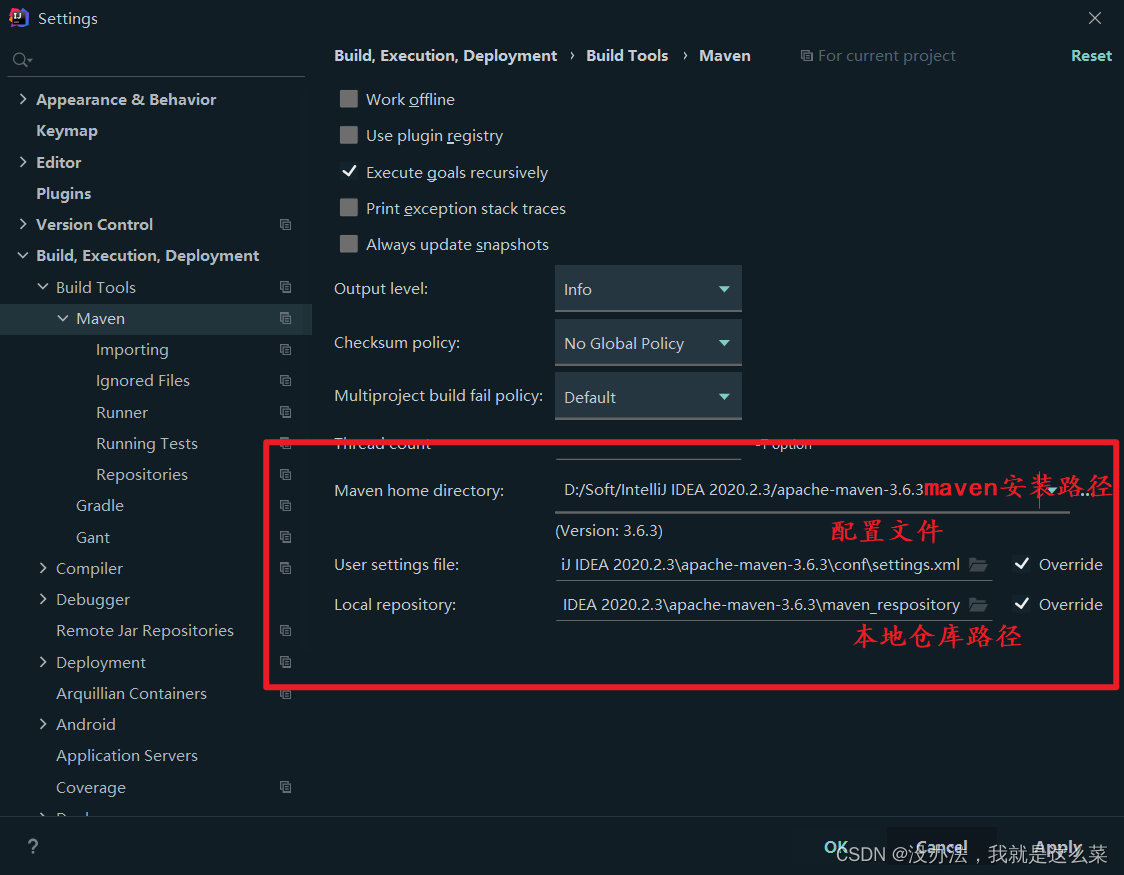Click project-level icon next to Remote Jar Repositories
The width and height of the screenshot is (1124, 875).
285,631
